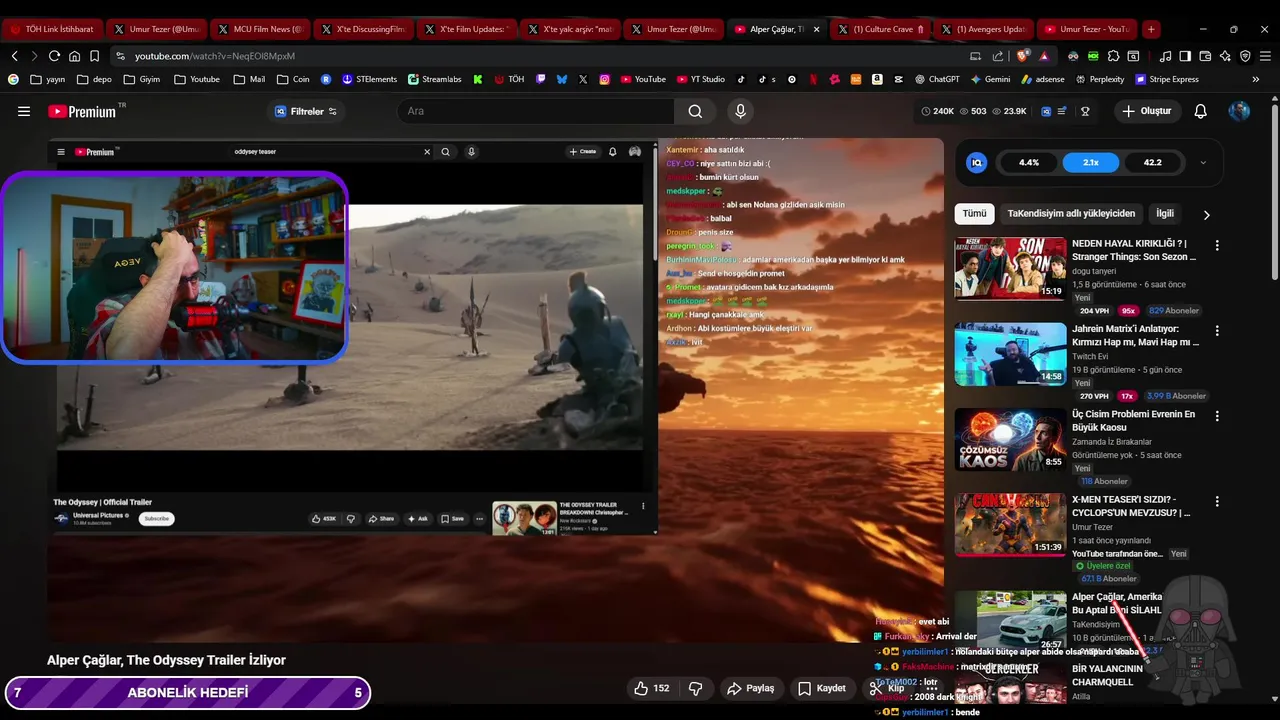The image size is (1280, 720).
Task: Show hidden bookmarks with double chevron
Action: [x=1256, y=79]
